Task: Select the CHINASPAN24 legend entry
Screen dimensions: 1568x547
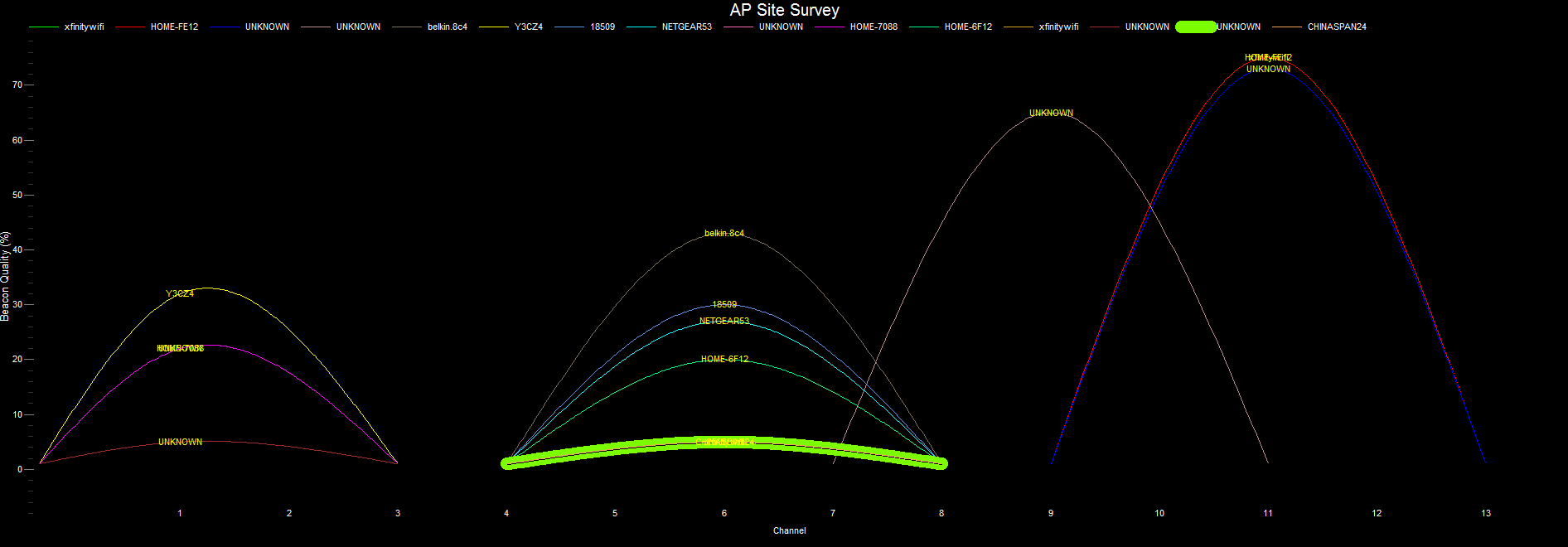Action: click(1336, 27)
